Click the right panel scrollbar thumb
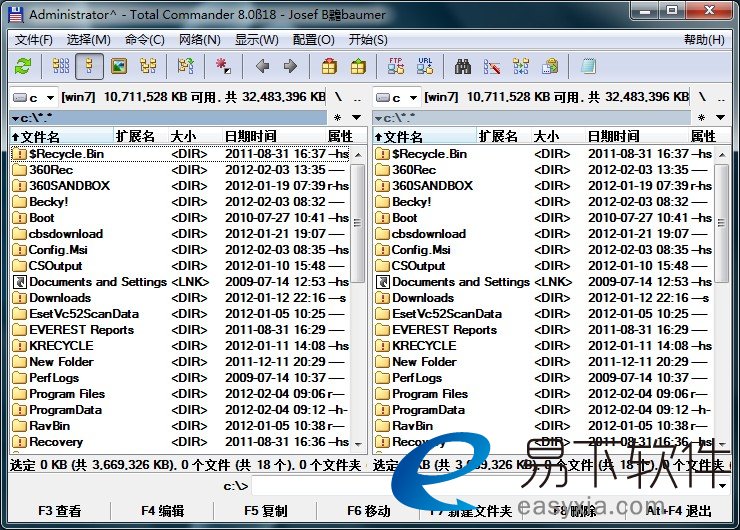The width and height of the screenshot is (740, 530). [x=721, y=223]
